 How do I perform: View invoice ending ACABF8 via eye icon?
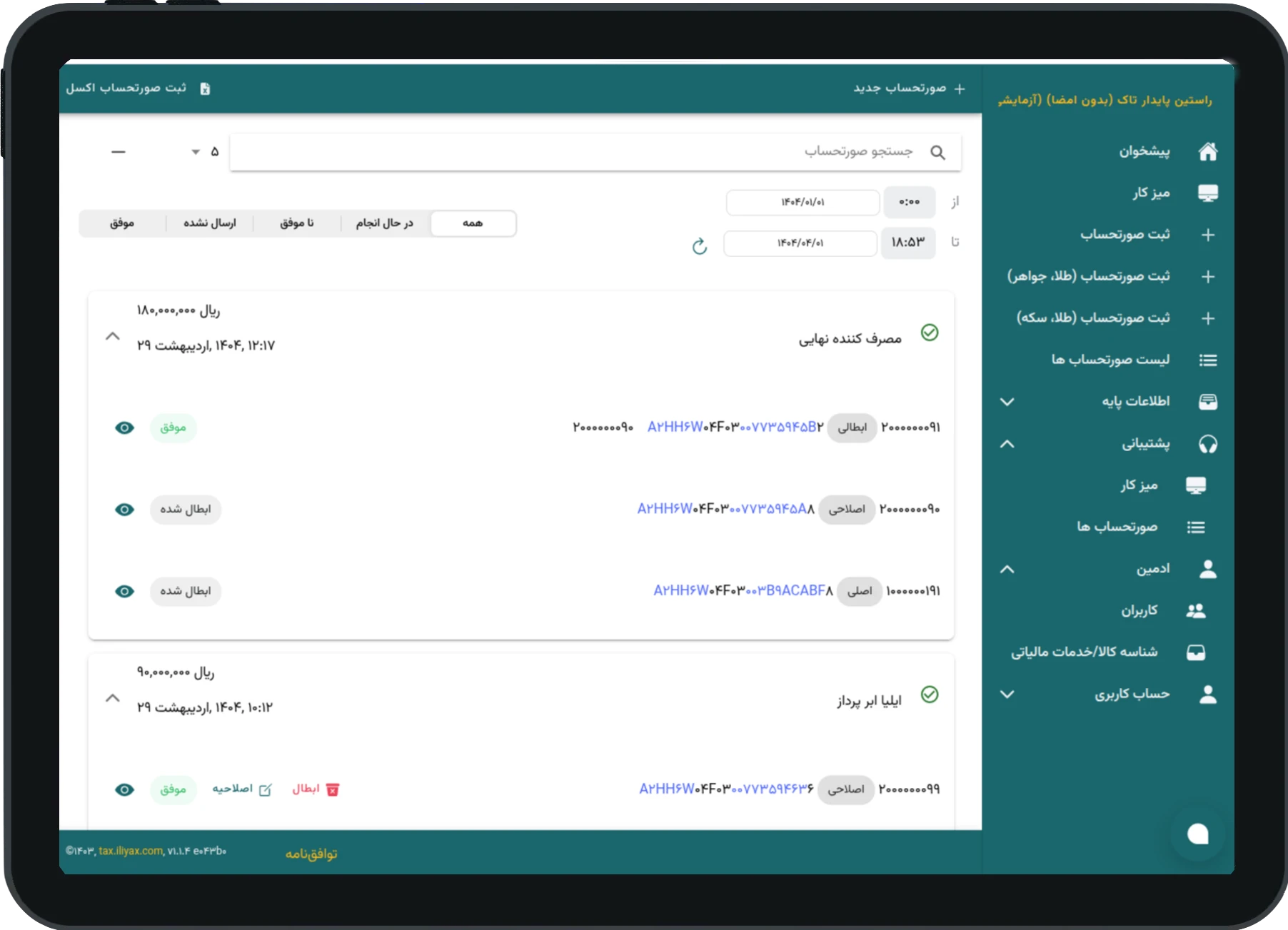point(125,592)
